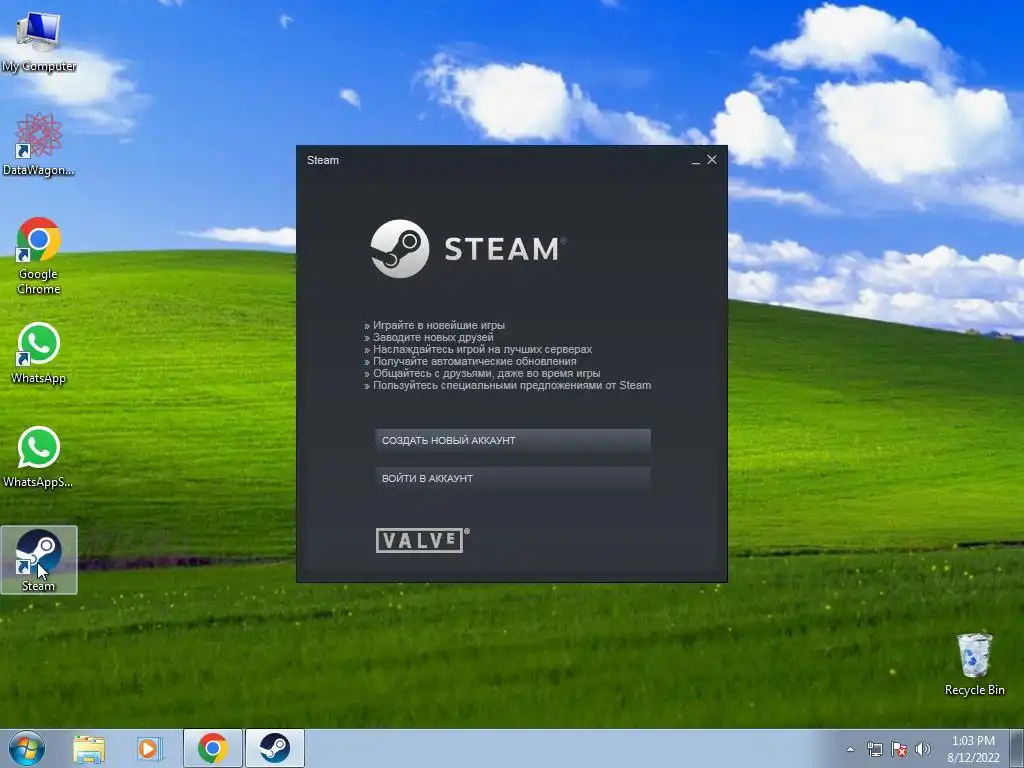The height and width of the screenshot is (768, 1024).
Task: Click the Steam title bar text
Action: pyautogui.click(x=323, y=160)
